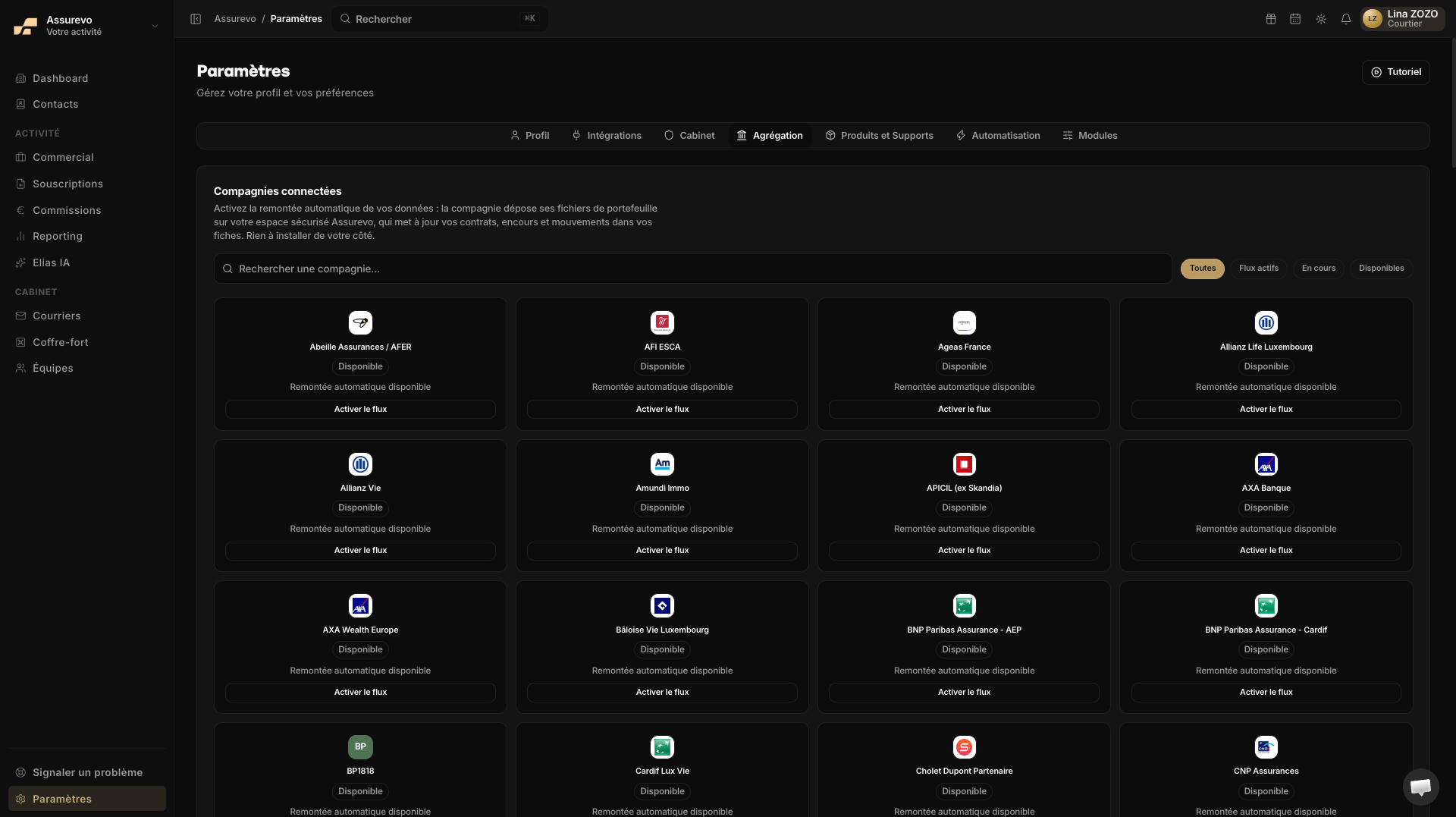Click the Ageas France logo

pyautogui.click(x=964, y=322)
